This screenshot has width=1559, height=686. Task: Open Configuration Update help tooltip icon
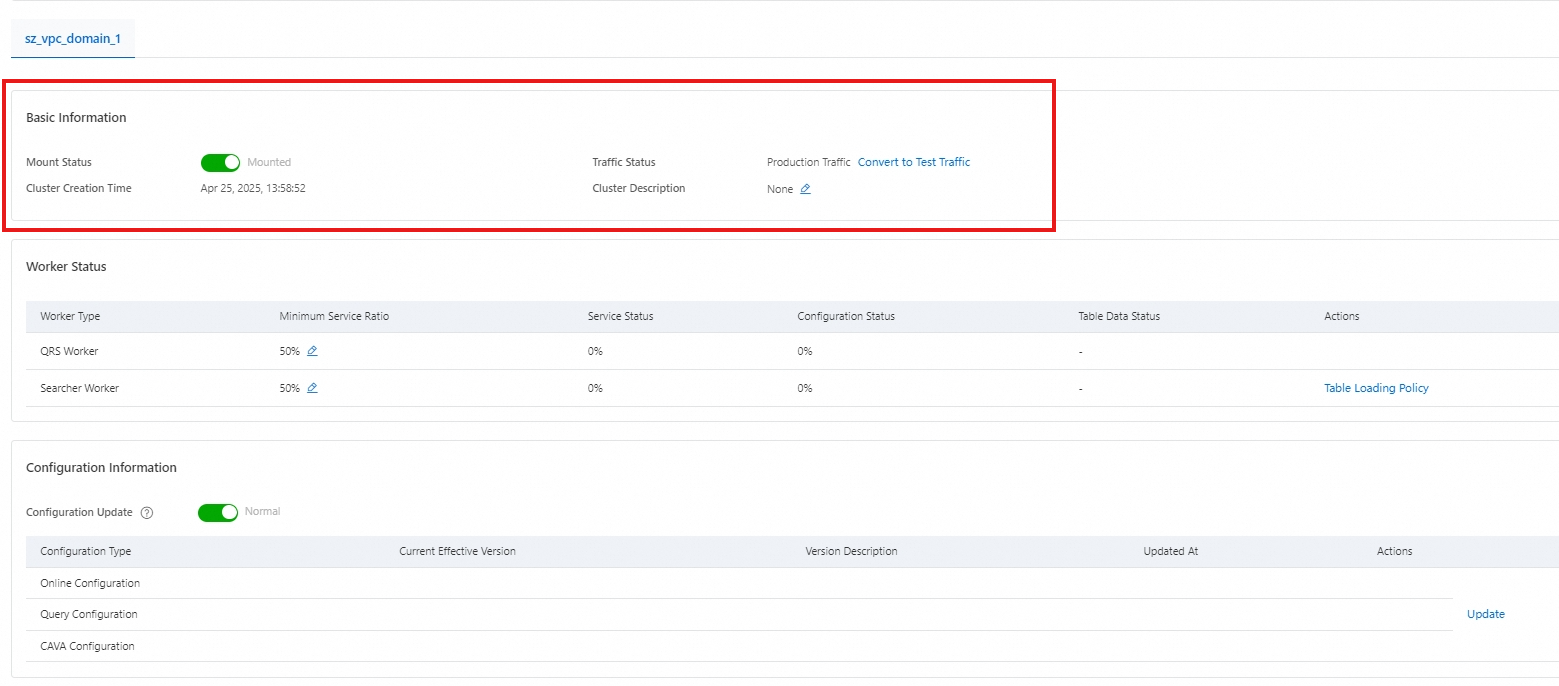coord(147,512)
